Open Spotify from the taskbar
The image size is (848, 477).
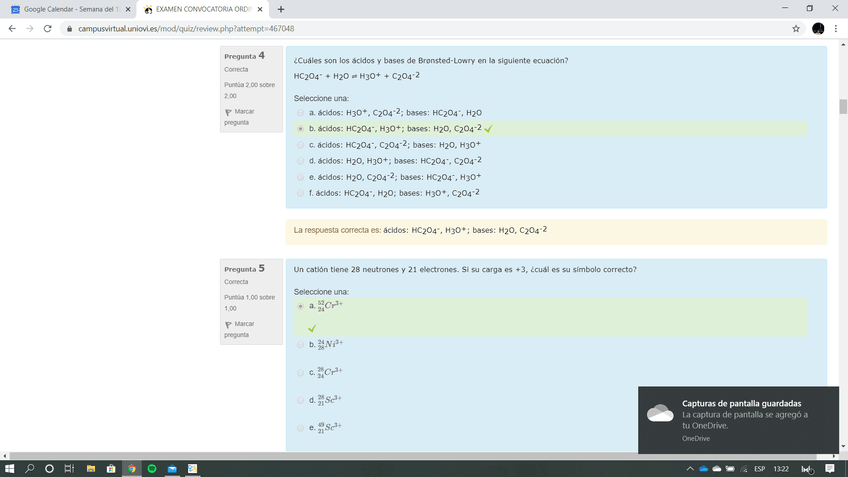[x=152, y=468]
